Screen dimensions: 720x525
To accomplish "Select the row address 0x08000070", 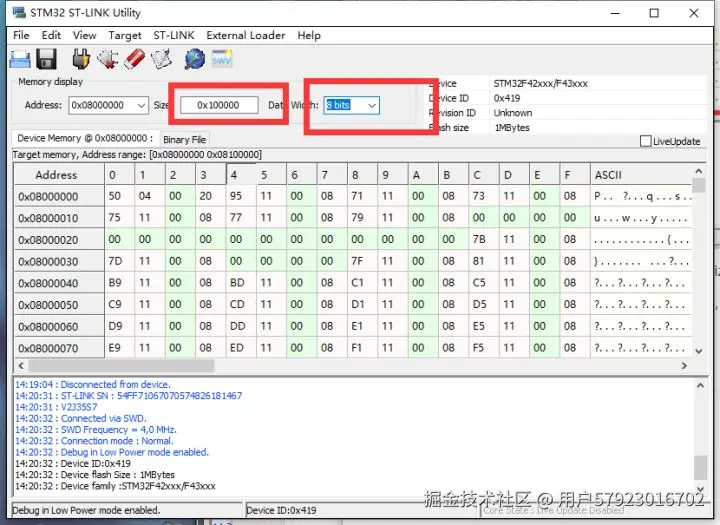I will 59,348.
